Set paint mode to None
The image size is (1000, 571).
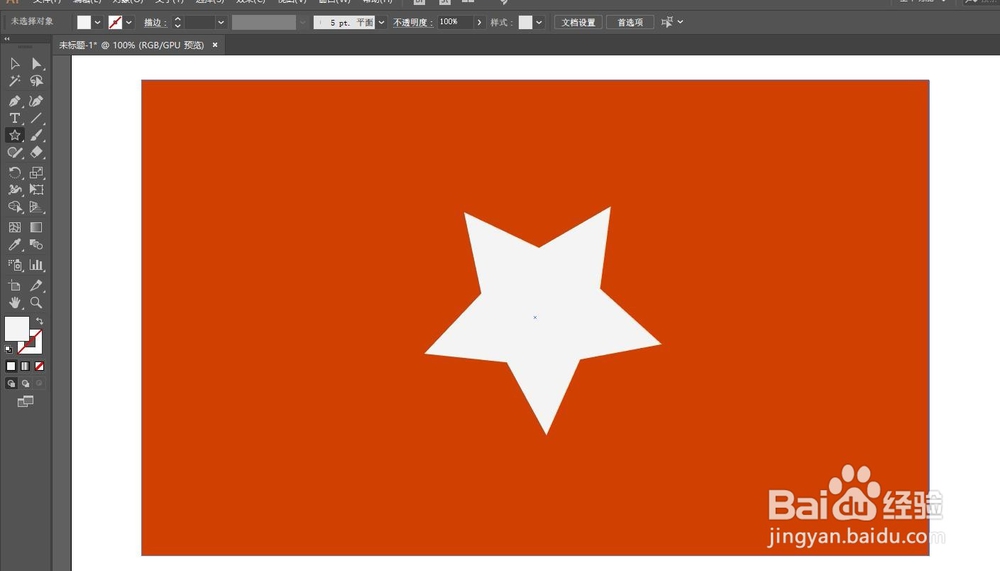click(x=40, y=366)
